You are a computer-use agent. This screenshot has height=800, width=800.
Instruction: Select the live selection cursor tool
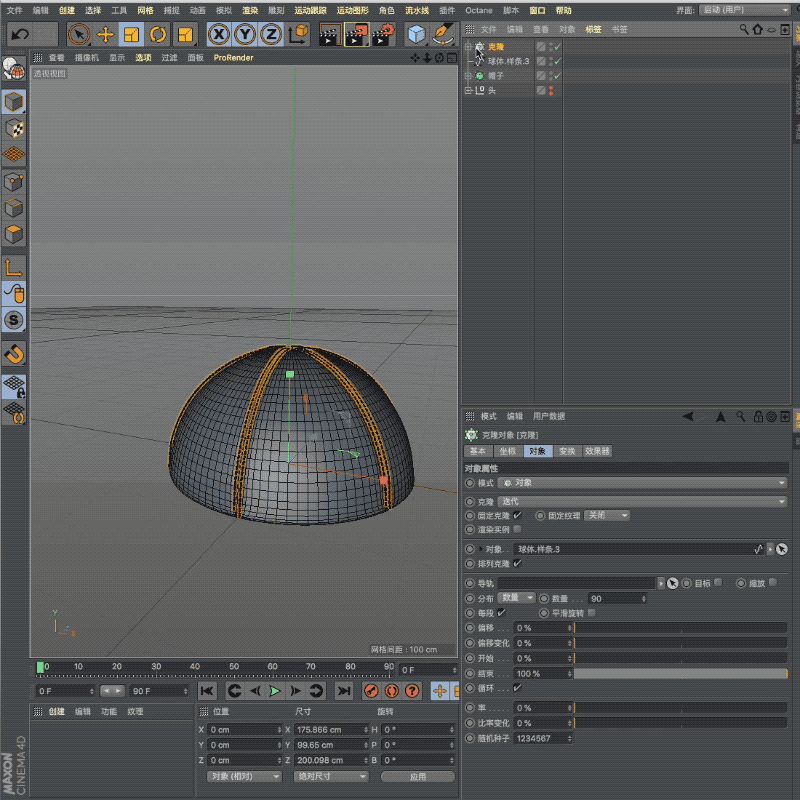(x=79, y=34)
